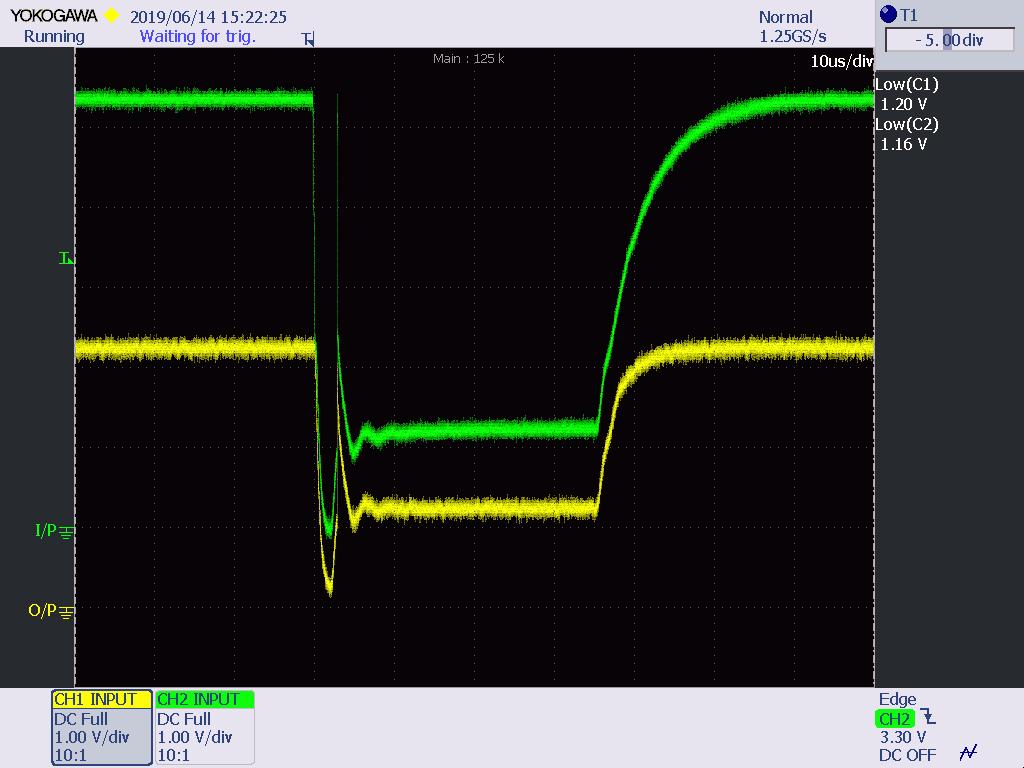Click the CH2 1.00 V/div scale value
The height and width of the screenshot is (768, 1024).
click(x=195, y=737)
